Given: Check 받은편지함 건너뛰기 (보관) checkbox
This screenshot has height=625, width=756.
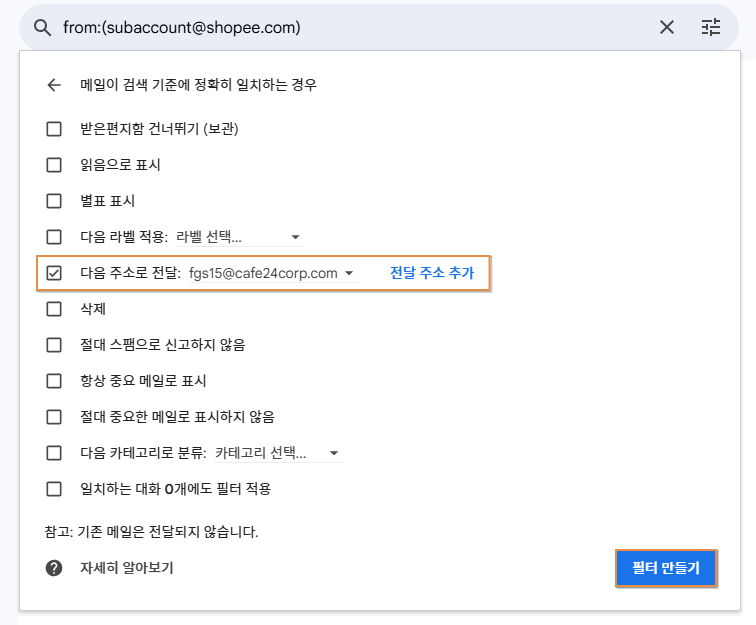Looking at the screenshot, I should [x=54, y=128].
